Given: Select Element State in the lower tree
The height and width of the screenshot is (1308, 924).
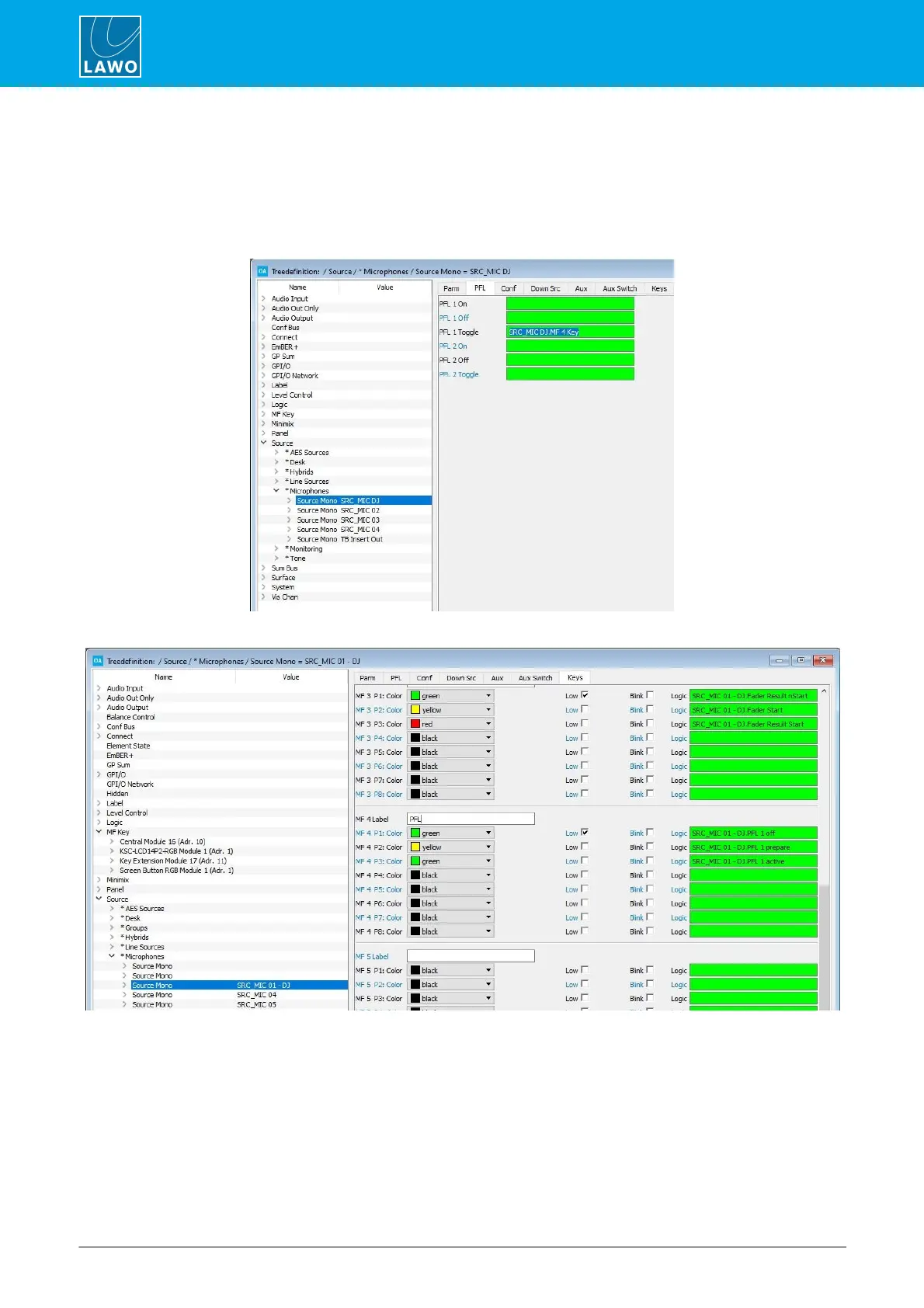Looking at the screenshot, I should coord(128,746).
